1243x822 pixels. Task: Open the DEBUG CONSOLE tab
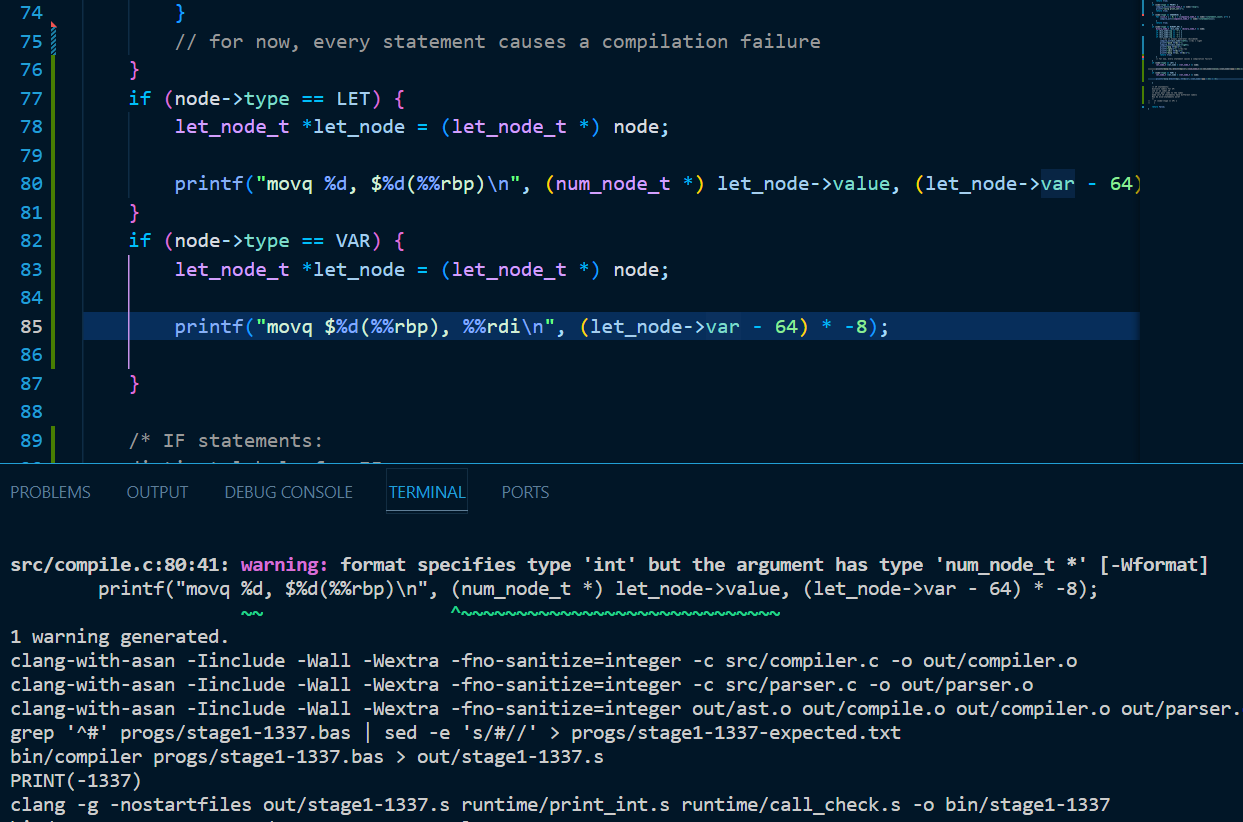288,492
